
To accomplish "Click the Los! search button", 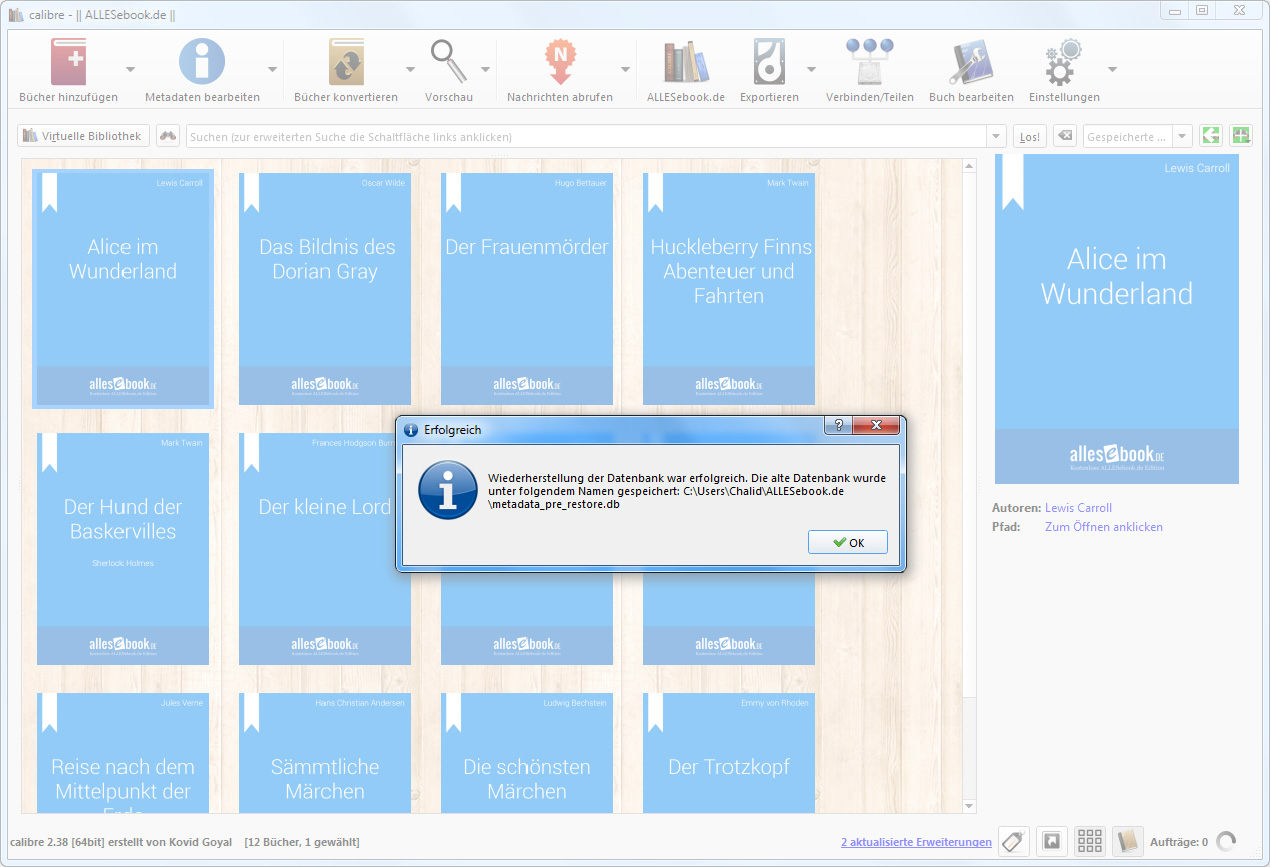I will pyautogui.click(x=1029, y=136).
